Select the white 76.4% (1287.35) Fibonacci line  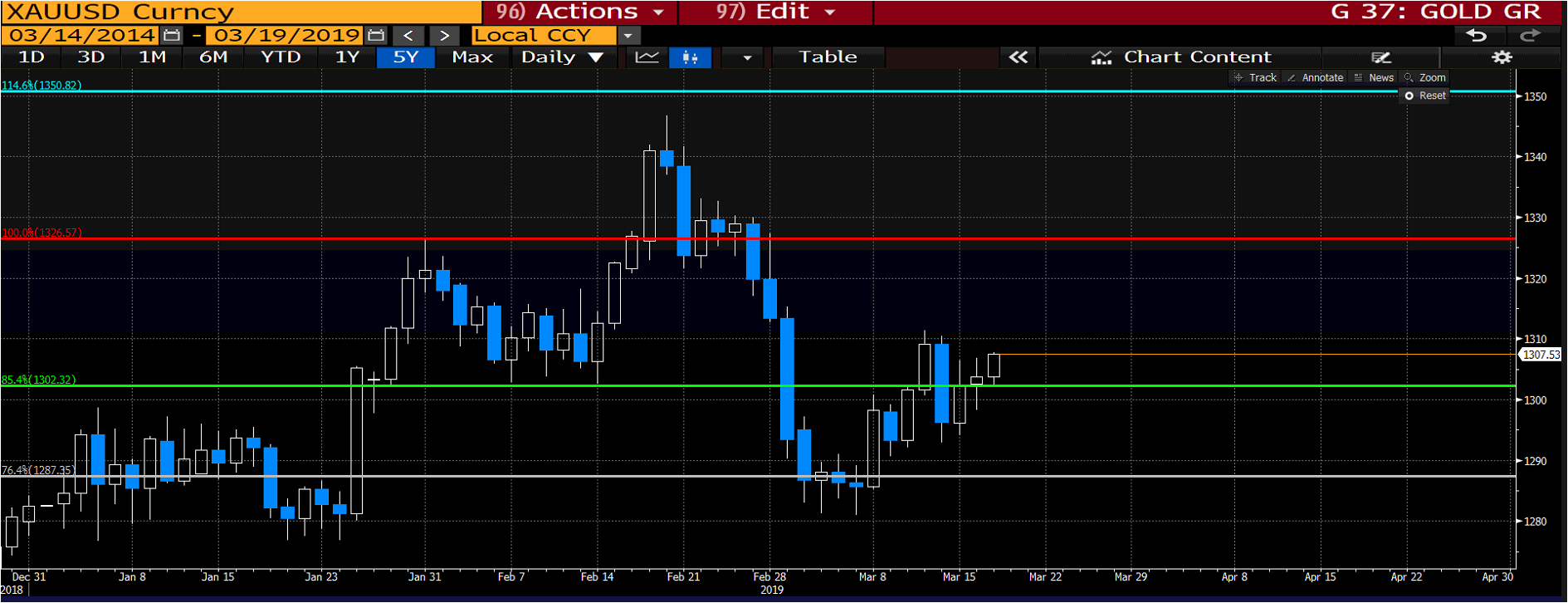tap(758, 476)
